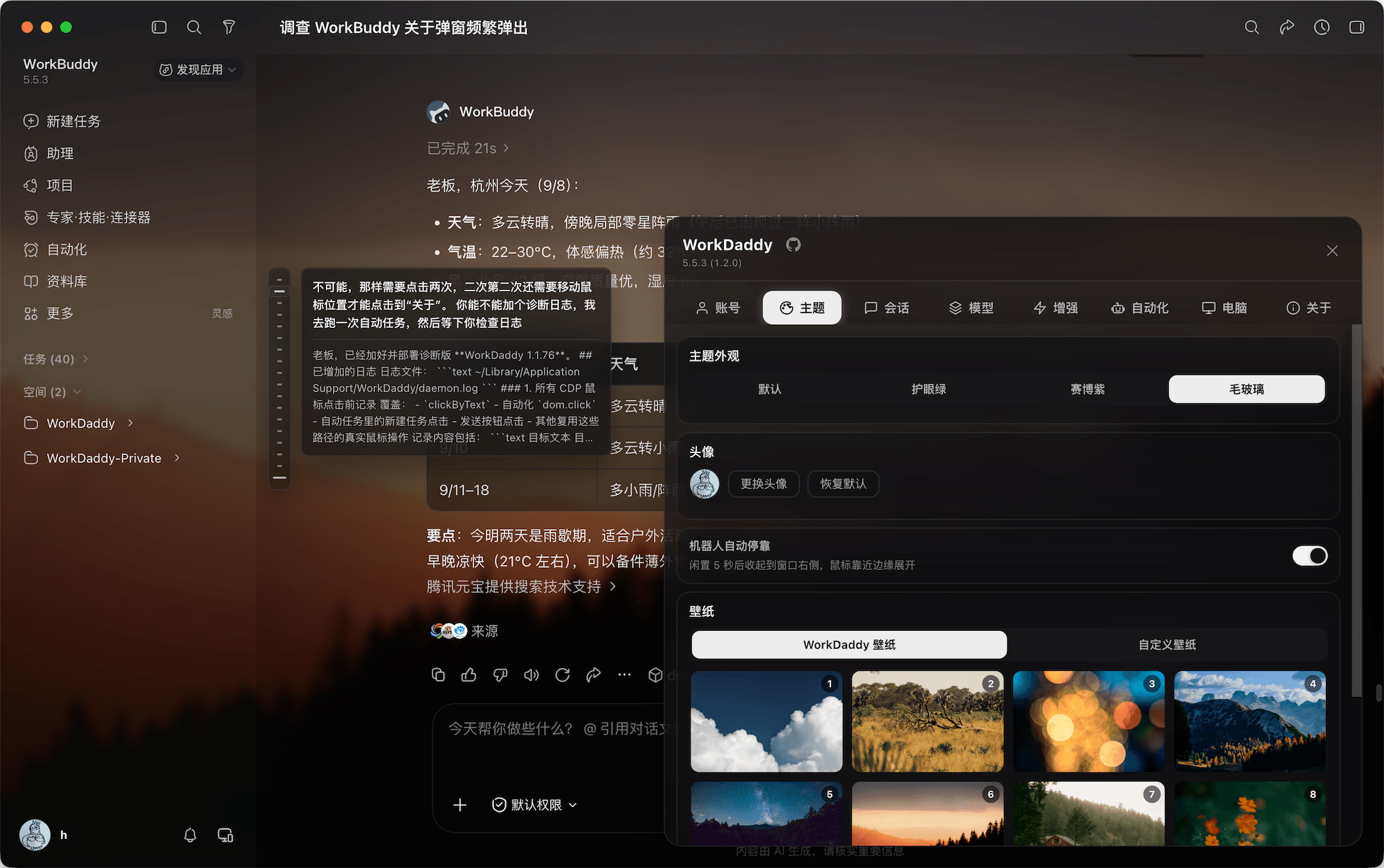Viewport: 1384px width, 868px height.
Task: Open the search icon beside the sidebar toggle
Action: (194, 27)
